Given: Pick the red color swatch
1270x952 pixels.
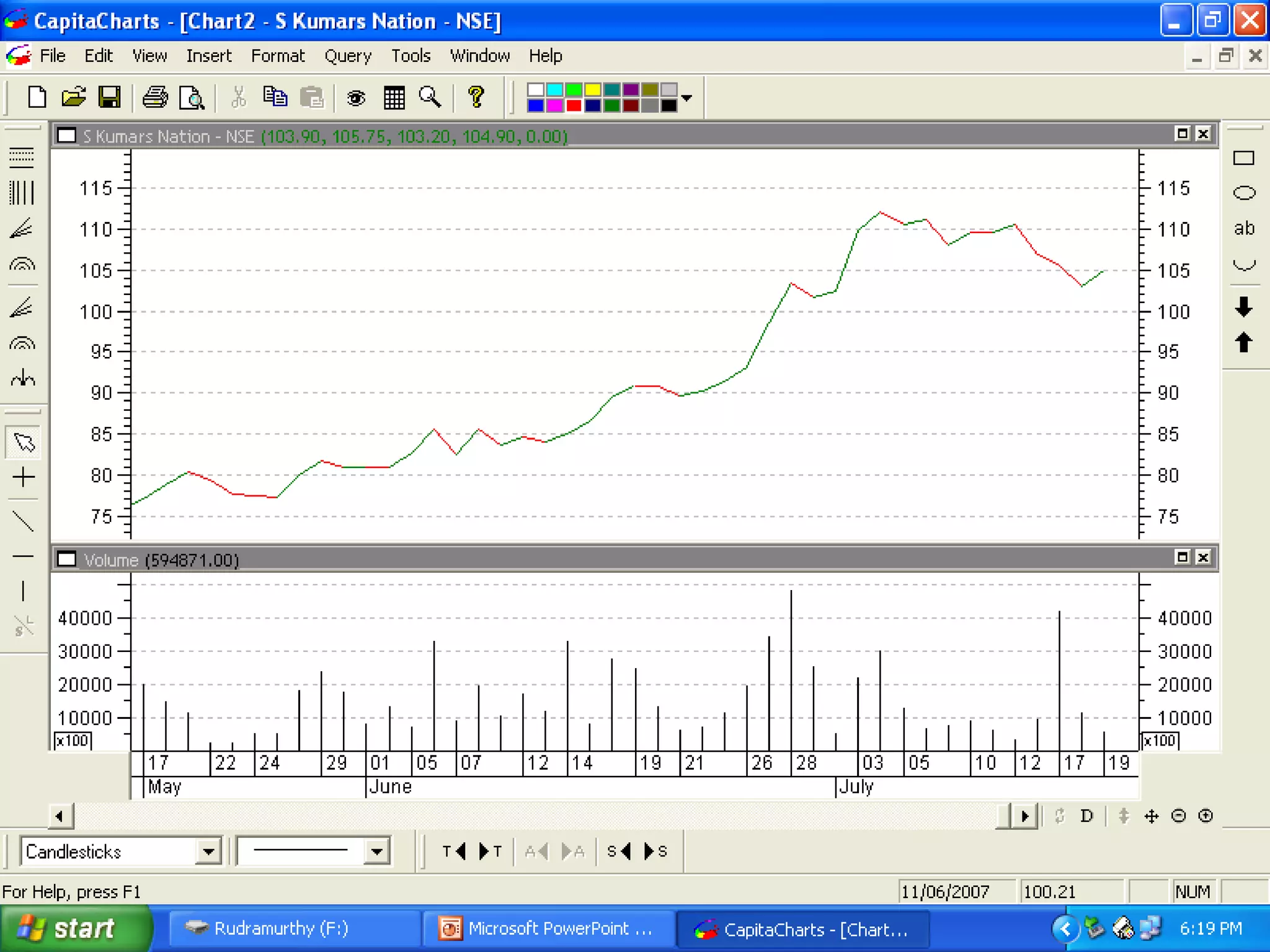Looking at the screenshot, I should [574, 105].
